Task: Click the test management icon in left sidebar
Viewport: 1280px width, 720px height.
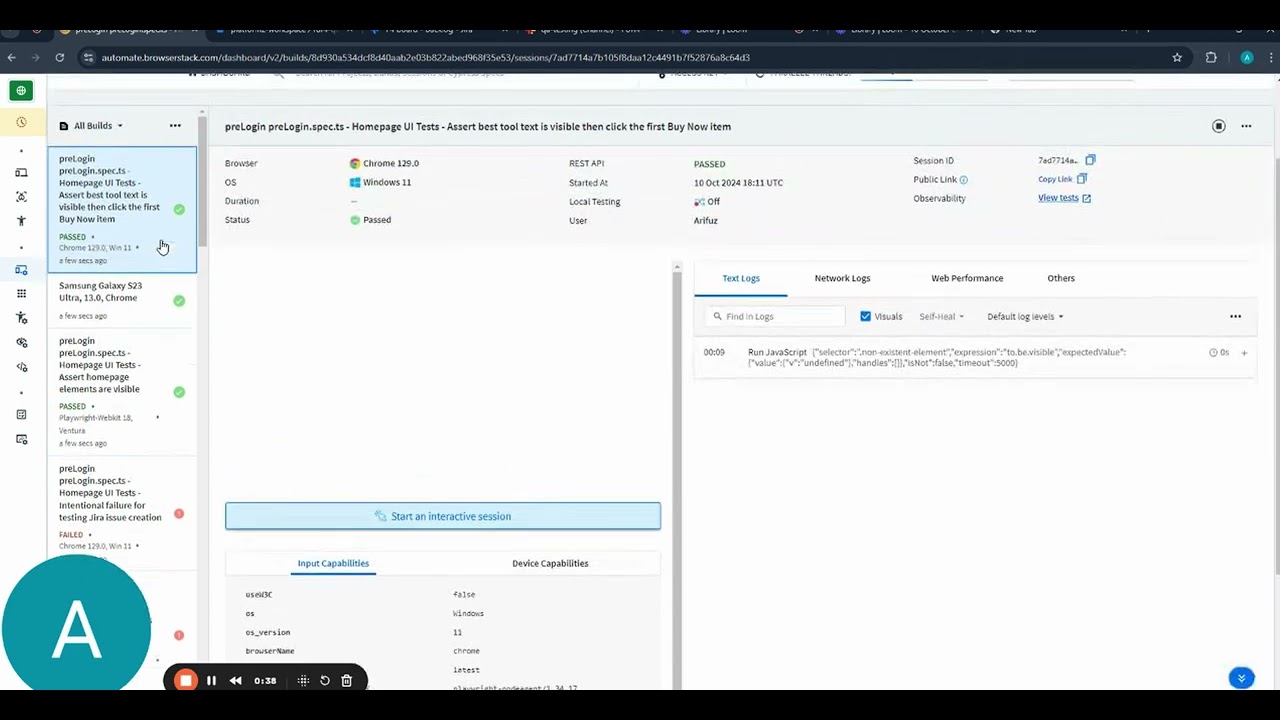Action: pos(21,415)
